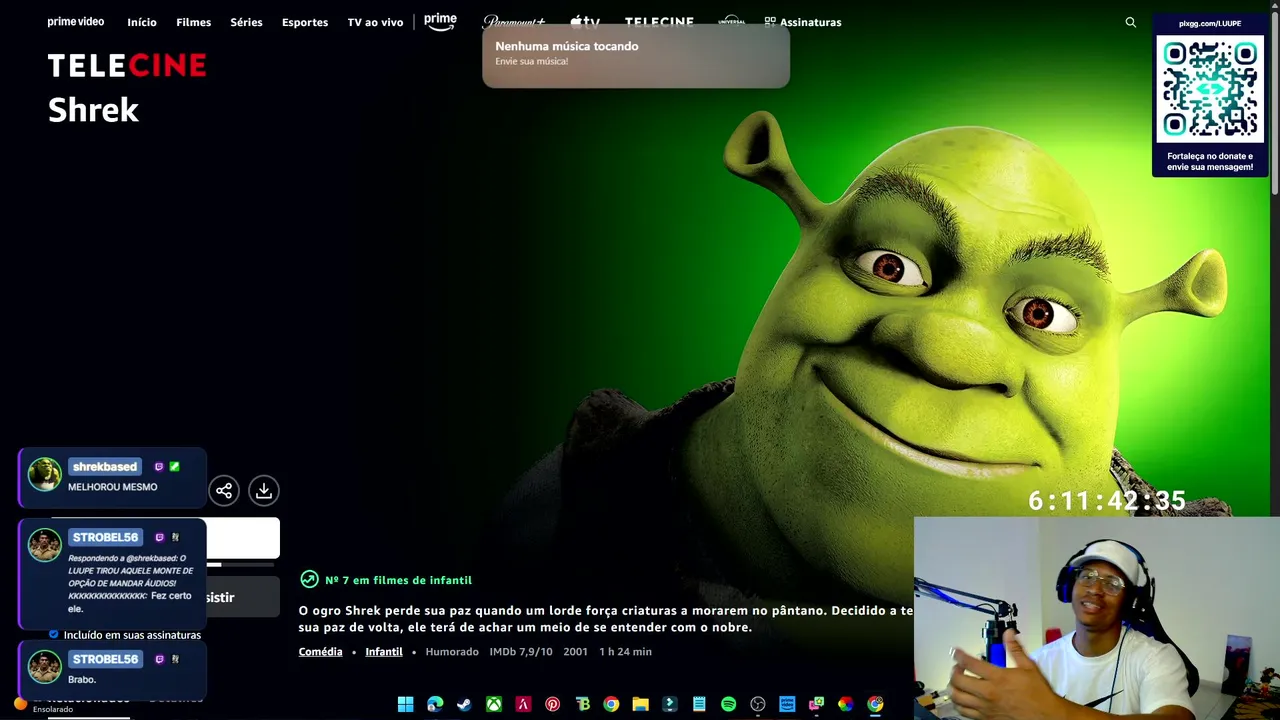Open Steam from the taskbar
This screenshot has width=1280, height=720.
click(x=464, y=704)
